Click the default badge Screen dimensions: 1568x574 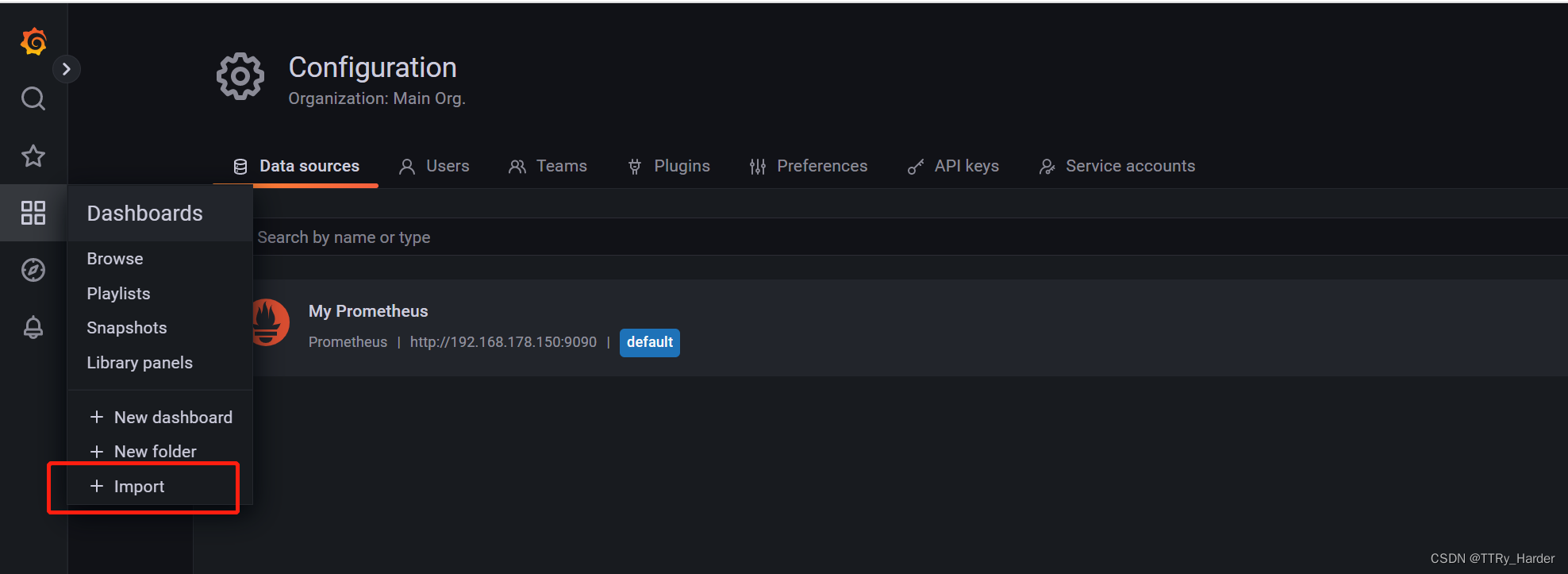tap(650, 342)
